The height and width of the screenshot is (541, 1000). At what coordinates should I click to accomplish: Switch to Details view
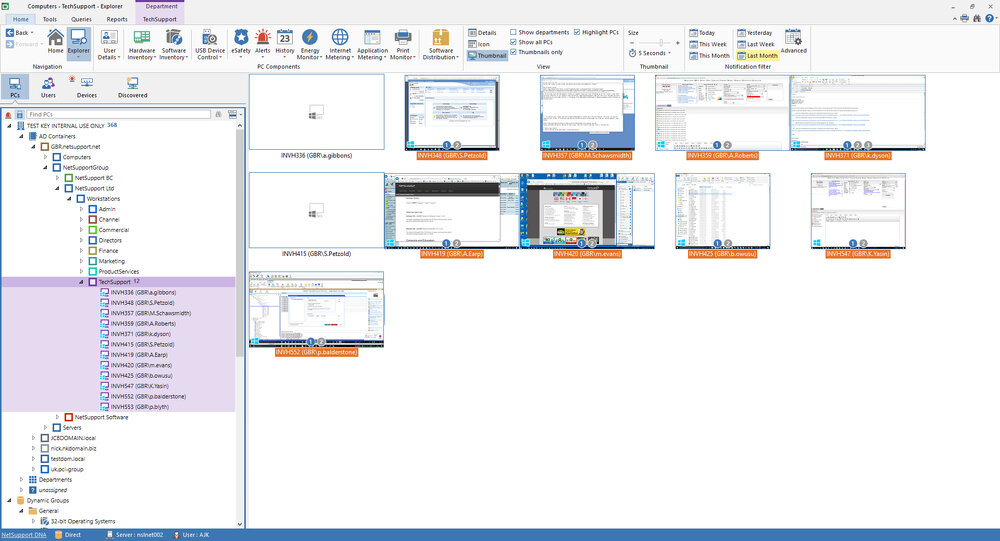click(482, 33)
